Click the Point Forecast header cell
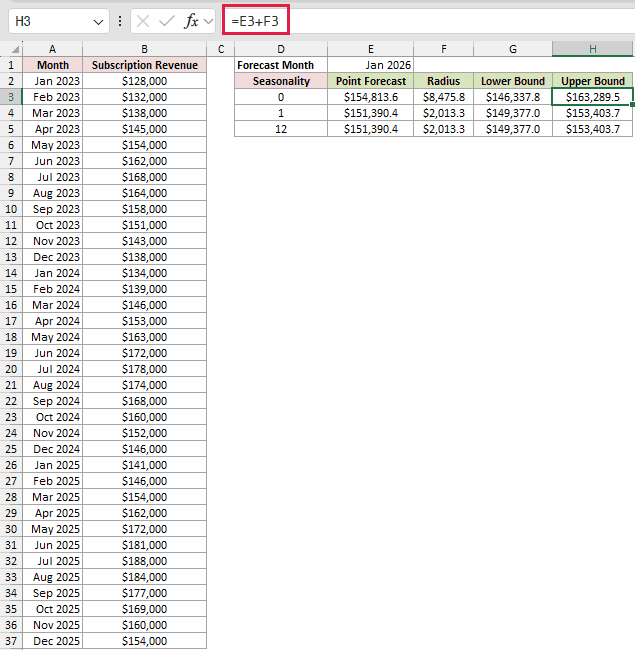 pos(371,81)
